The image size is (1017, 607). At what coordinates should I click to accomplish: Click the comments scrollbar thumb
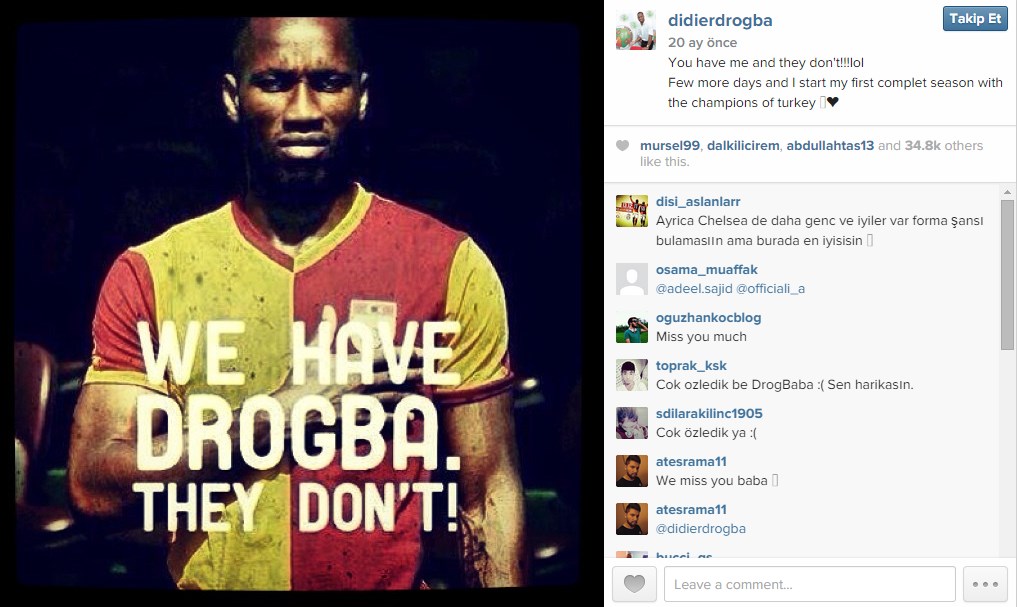click(x=1007, y=275)
